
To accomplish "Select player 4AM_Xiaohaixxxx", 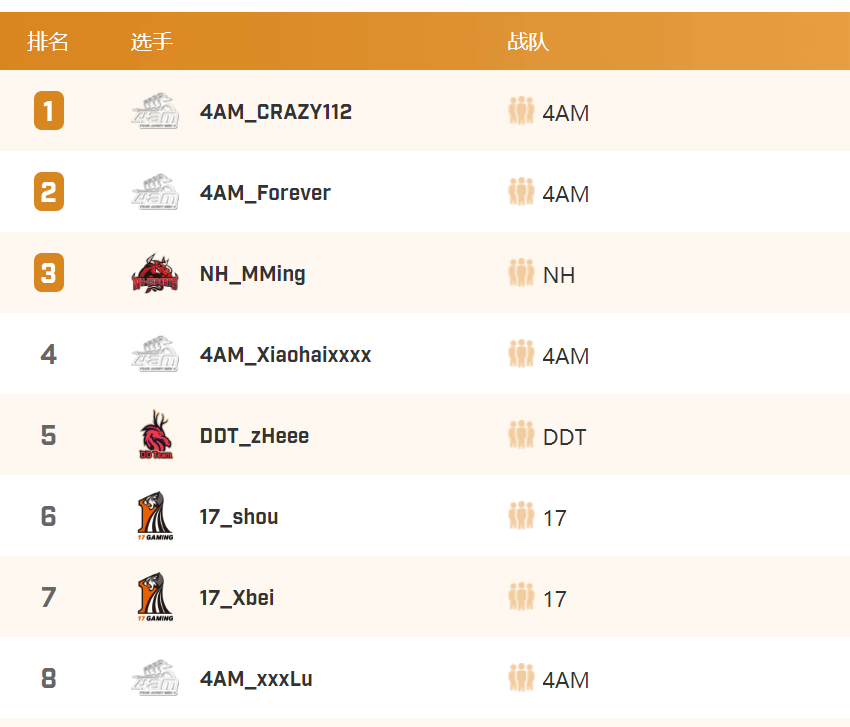I will [286, 355].
